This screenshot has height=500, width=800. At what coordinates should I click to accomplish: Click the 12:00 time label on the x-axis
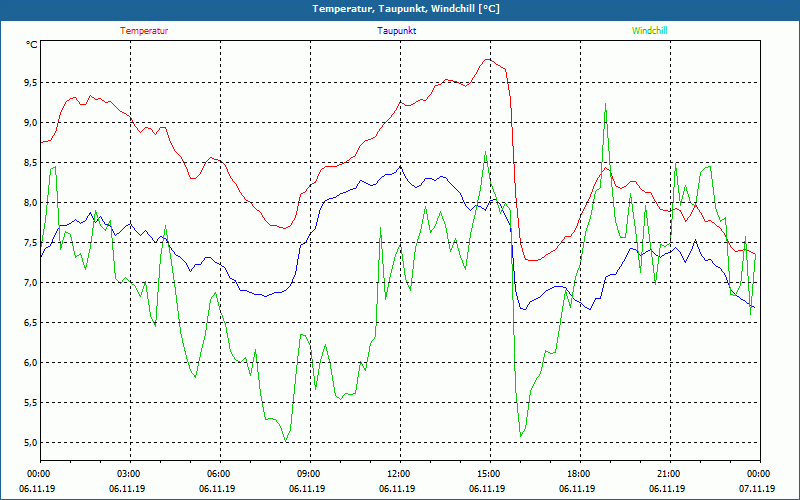click(x=400, y=474)
